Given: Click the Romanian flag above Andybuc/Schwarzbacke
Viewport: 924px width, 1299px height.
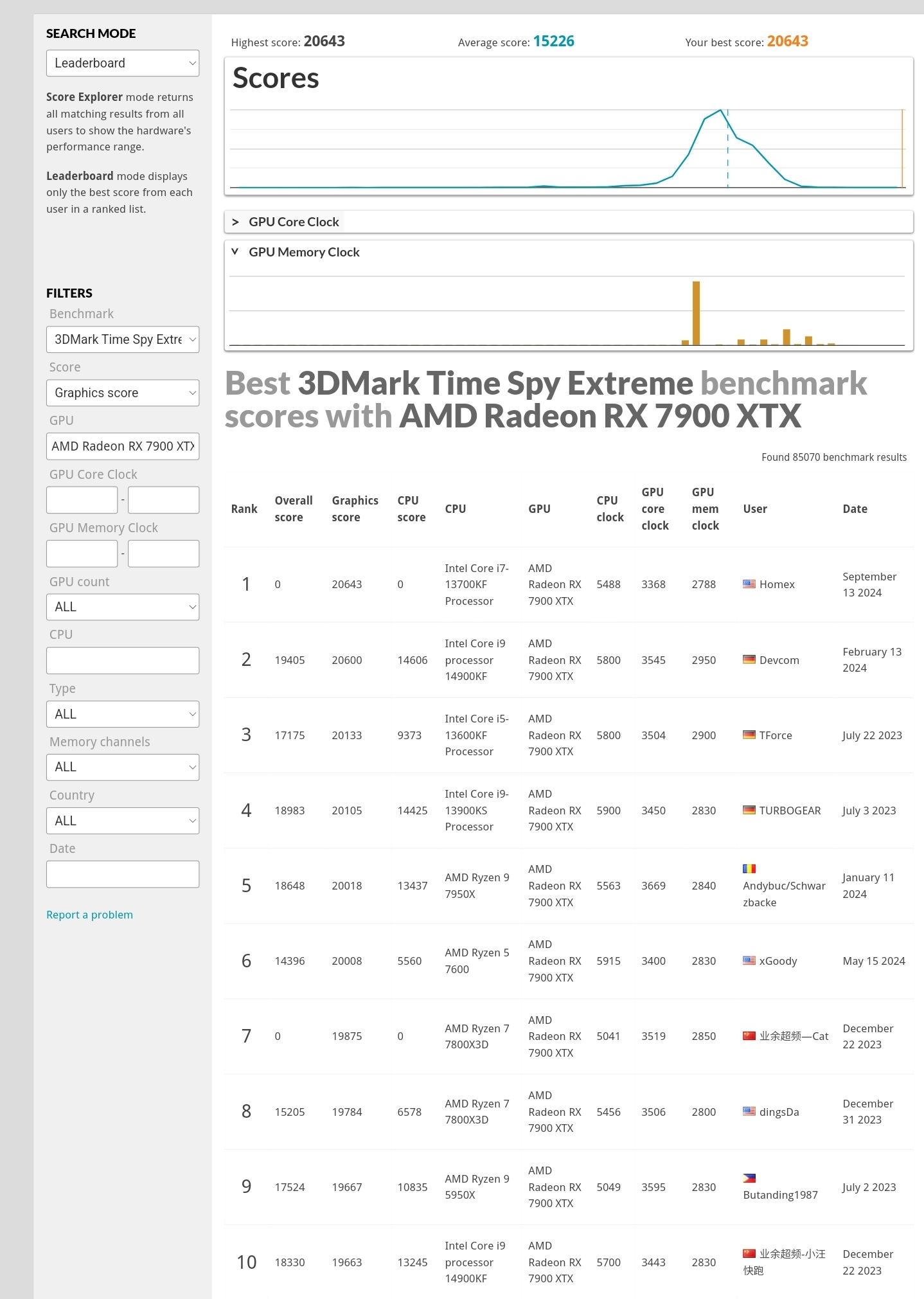Looking at the screenshot, I should 749,868.
